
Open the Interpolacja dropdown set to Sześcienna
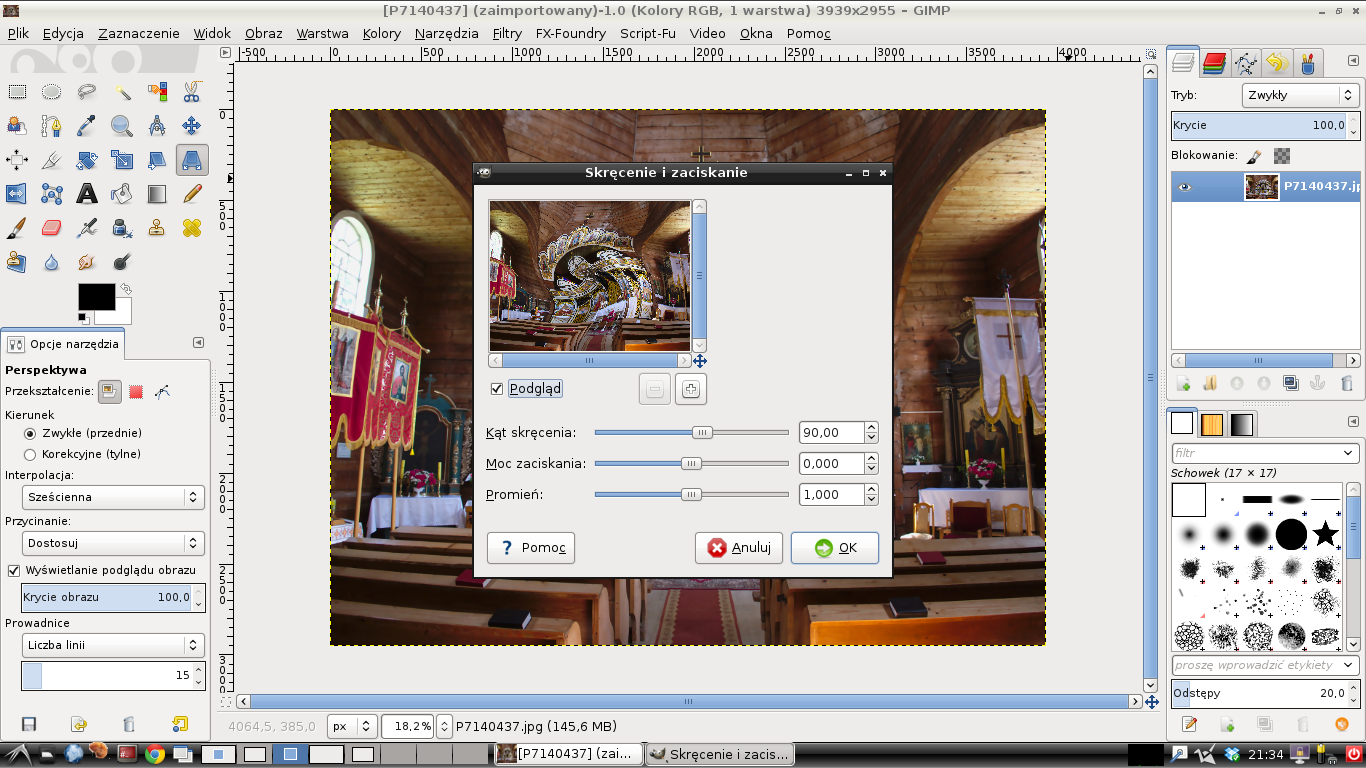(113, 497)
